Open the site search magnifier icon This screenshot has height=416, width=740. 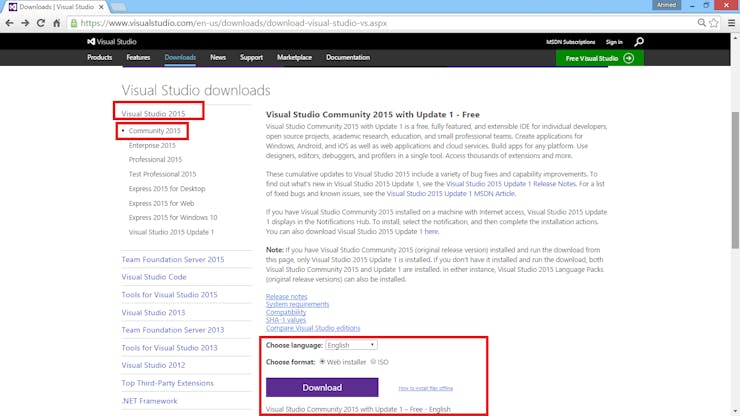(x=639, y=42)
